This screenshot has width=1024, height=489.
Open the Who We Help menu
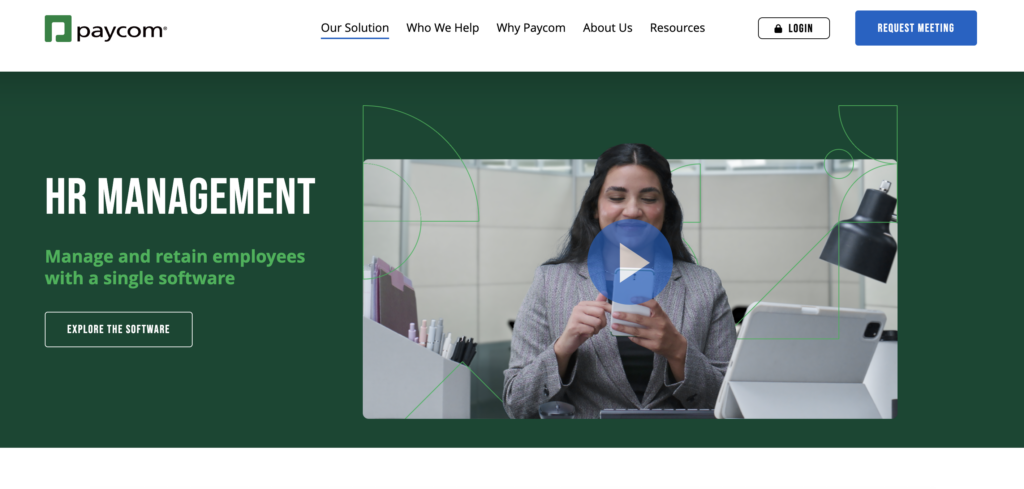[443, 28]
